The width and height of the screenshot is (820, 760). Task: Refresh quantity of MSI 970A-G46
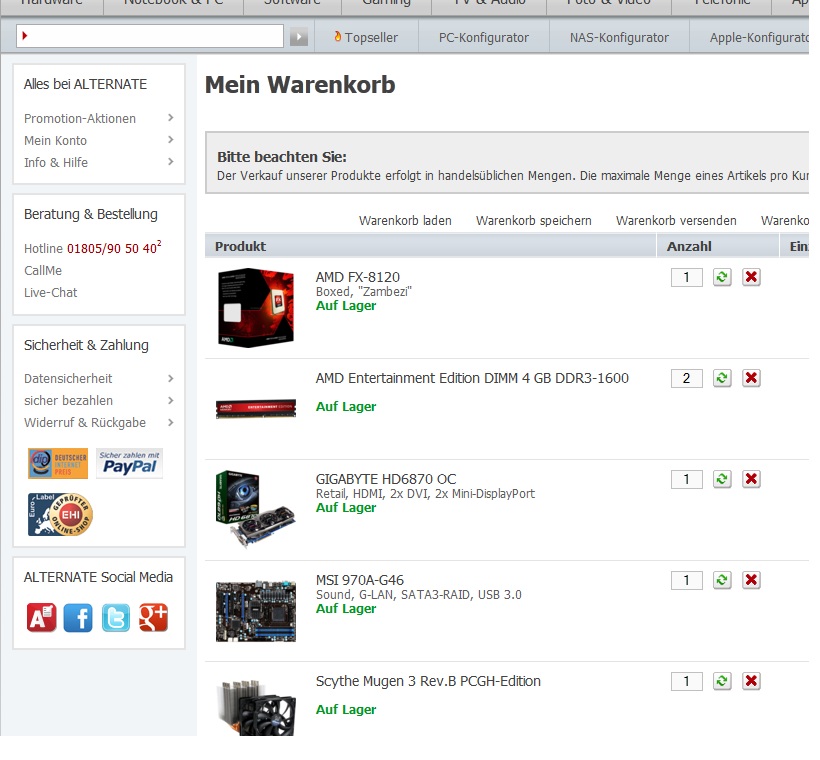pos(722,580)
